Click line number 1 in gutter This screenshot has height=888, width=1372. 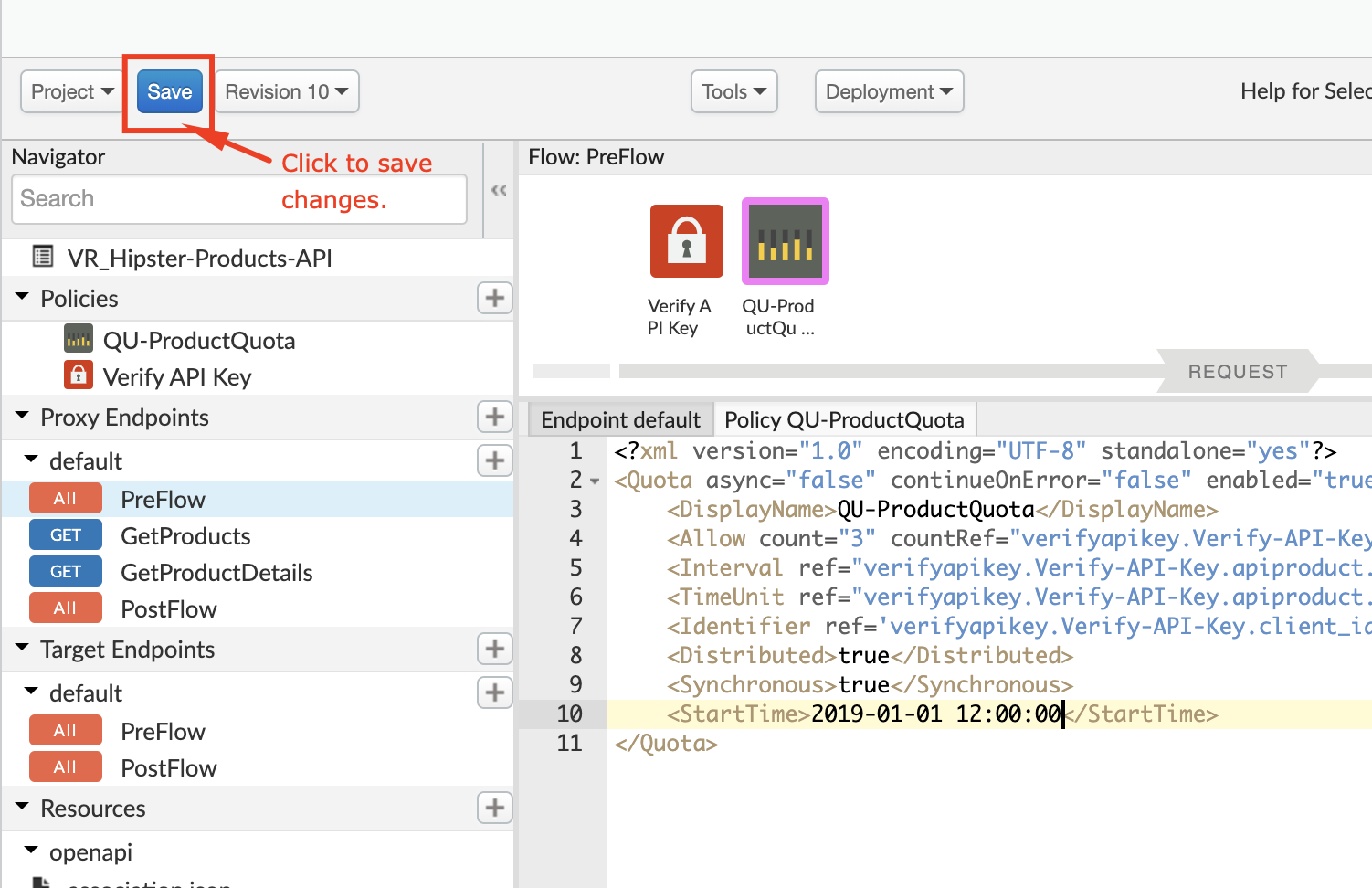pyautogui.click(x=575, y=450)
